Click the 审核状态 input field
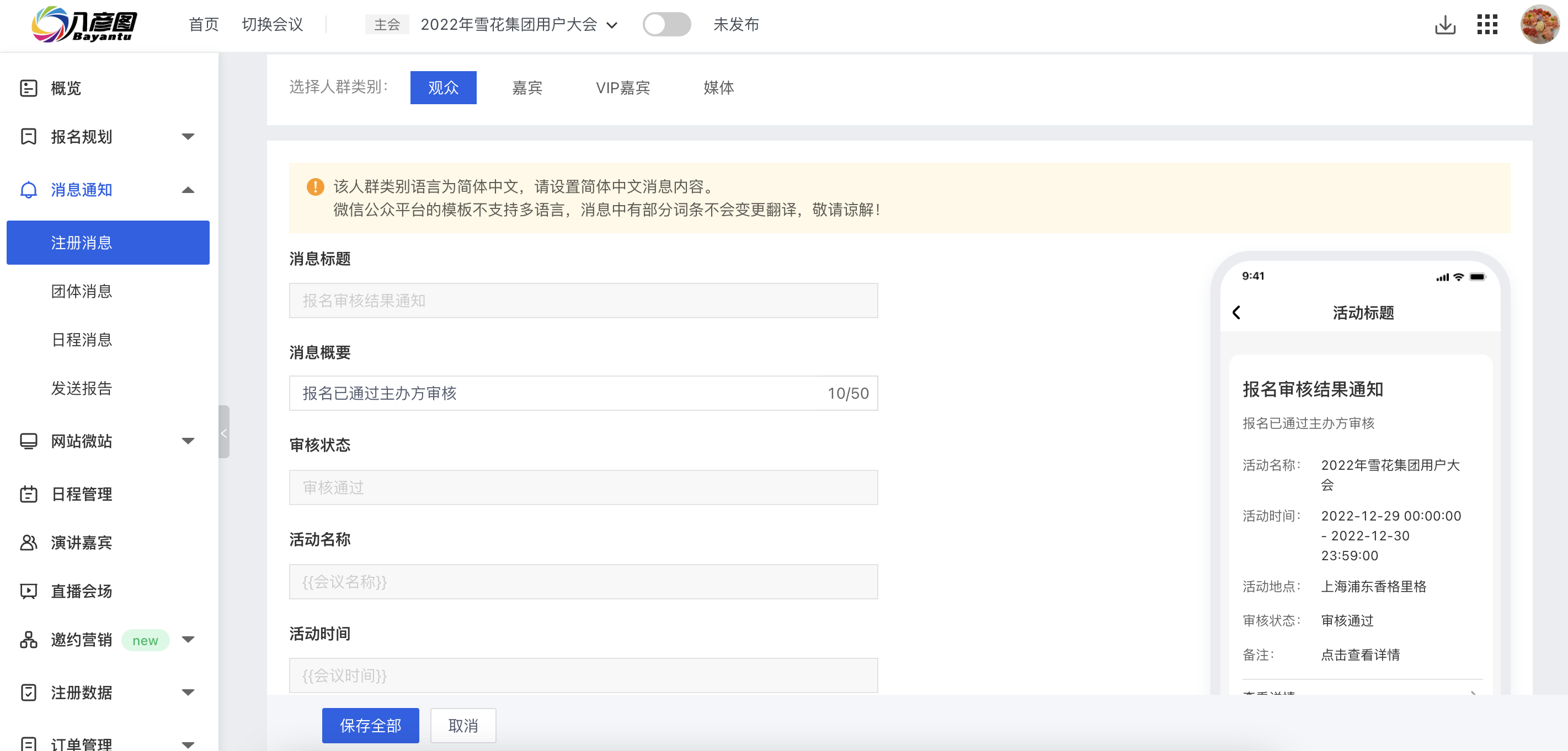The height and width of the screenshot is (751, 1568). [x=583, y=487]
